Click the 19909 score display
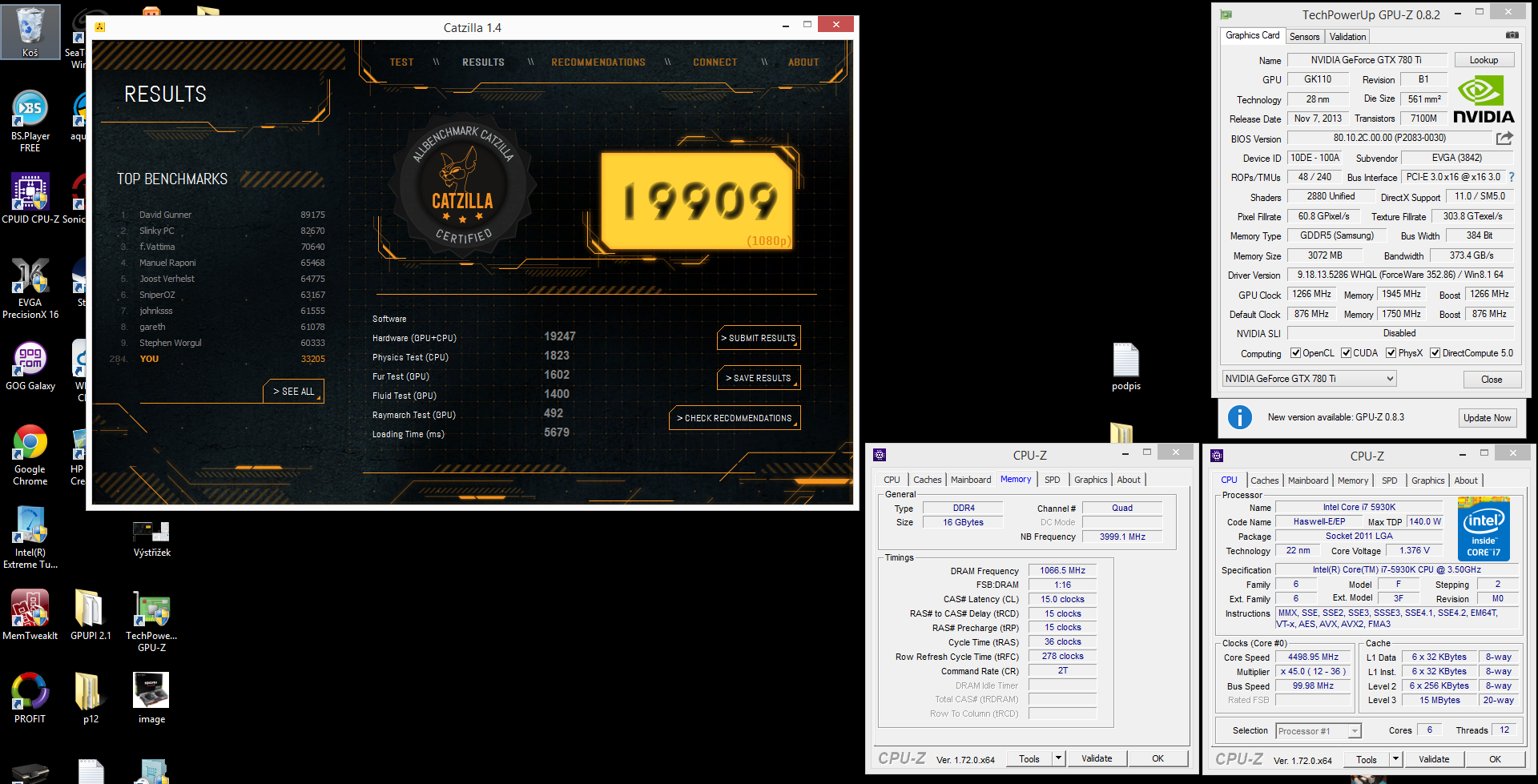Viewport: 1538px width, 784px height. pyautogui.click(x=697, y=202)
